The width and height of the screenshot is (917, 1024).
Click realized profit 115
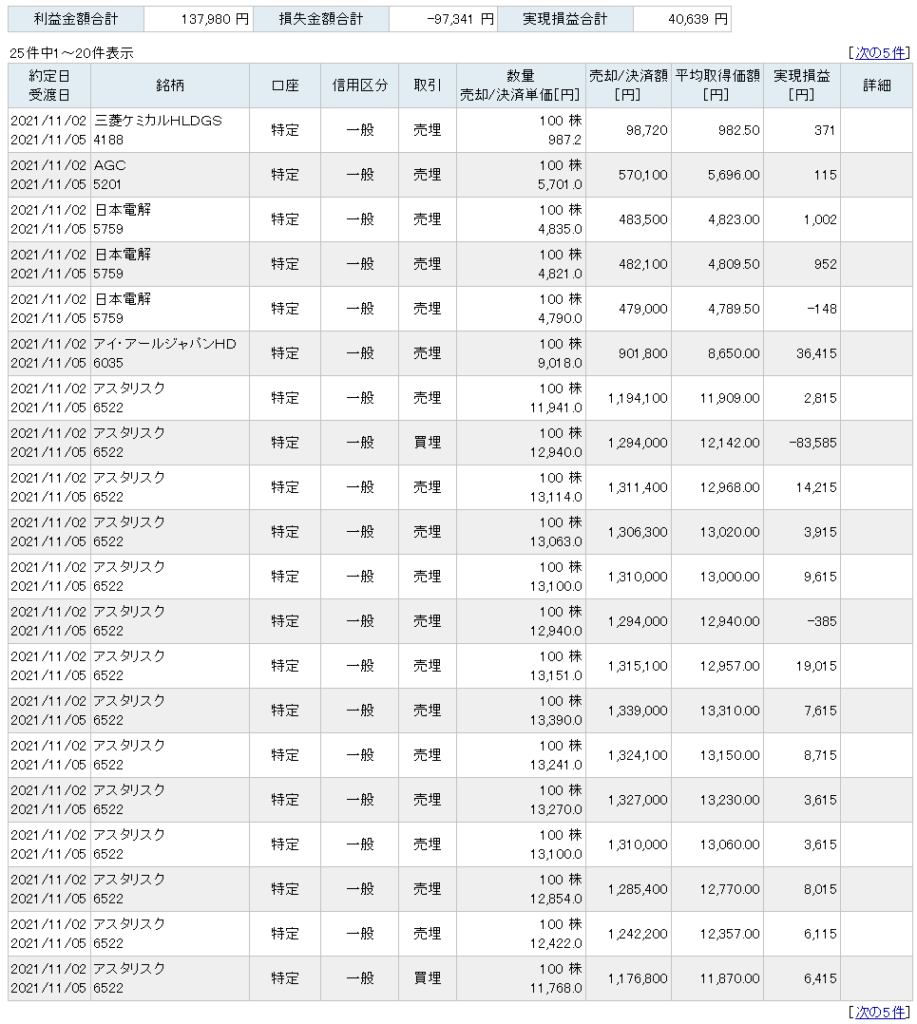point(825,175)
